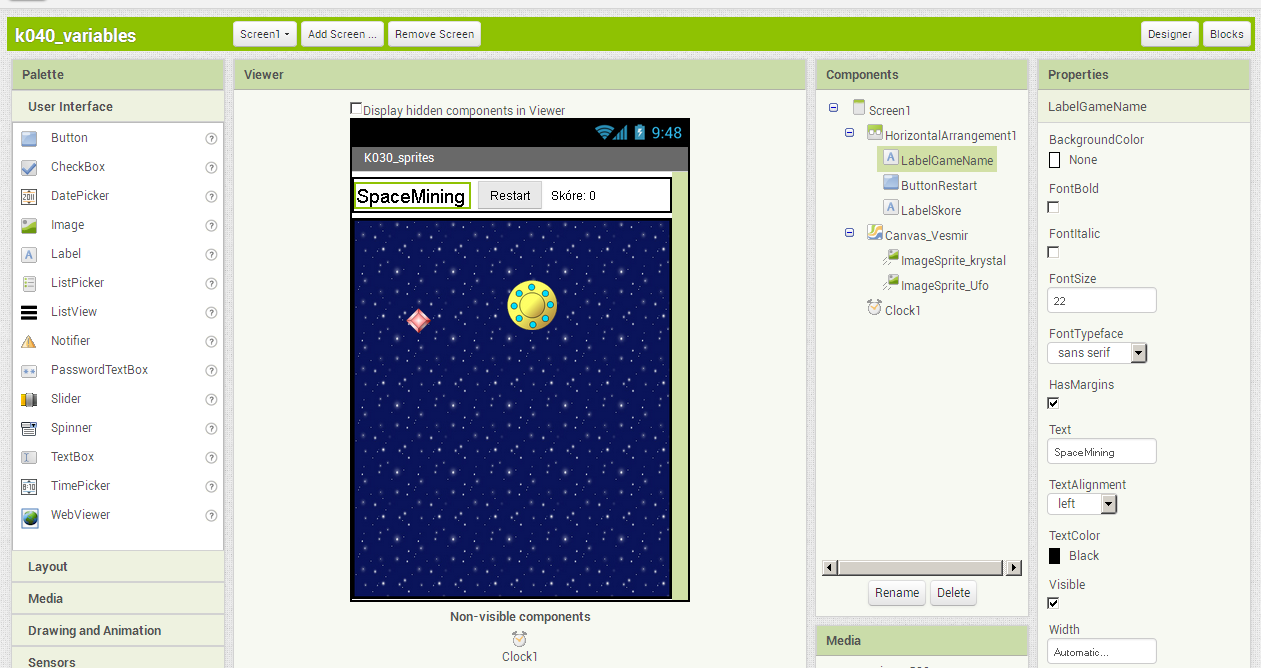Click the WebViewer globe icon
Screen dimensions: 1261x668
[29, 516]
